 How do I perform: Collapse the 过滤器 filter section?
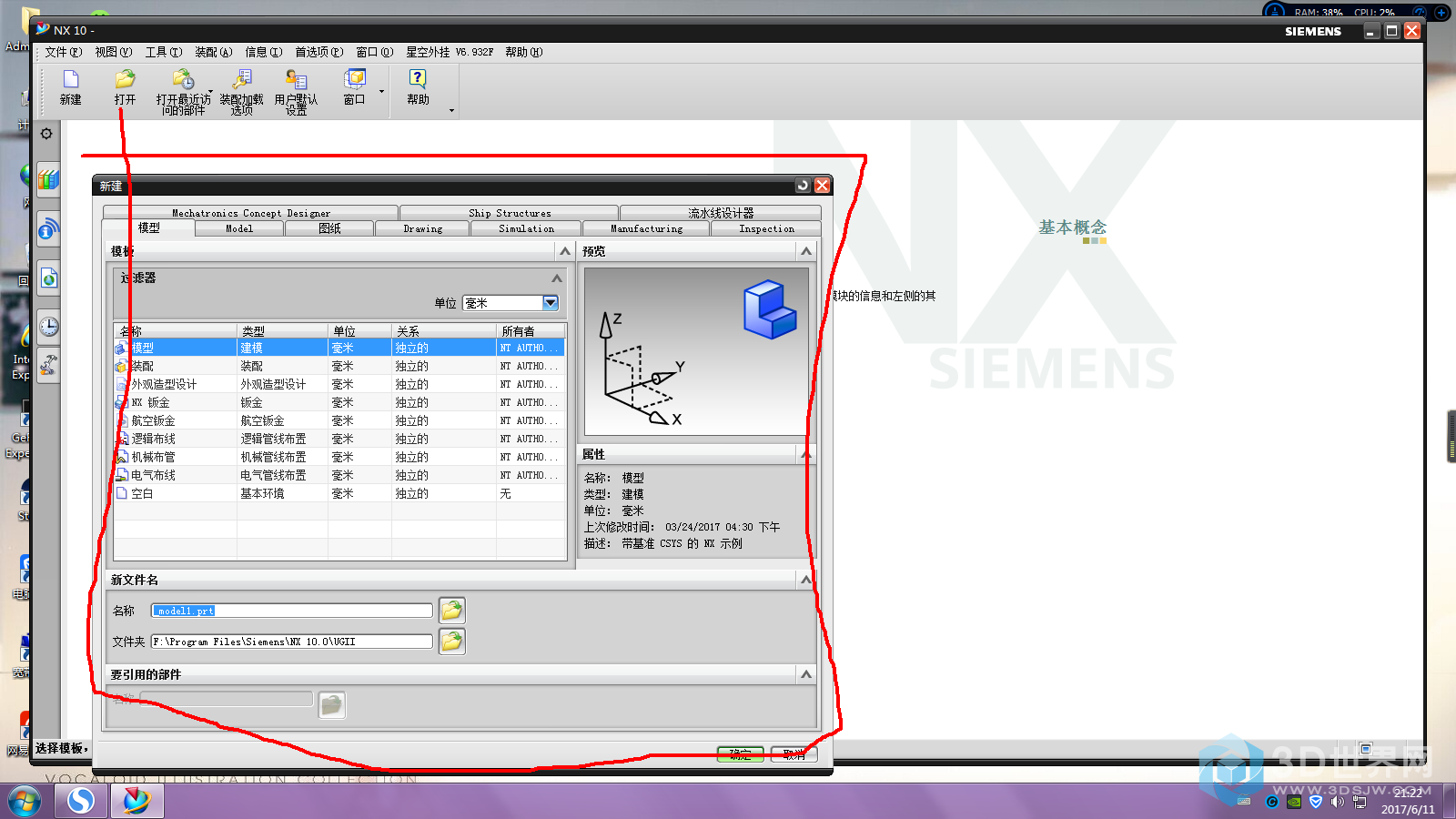(557, 278)
